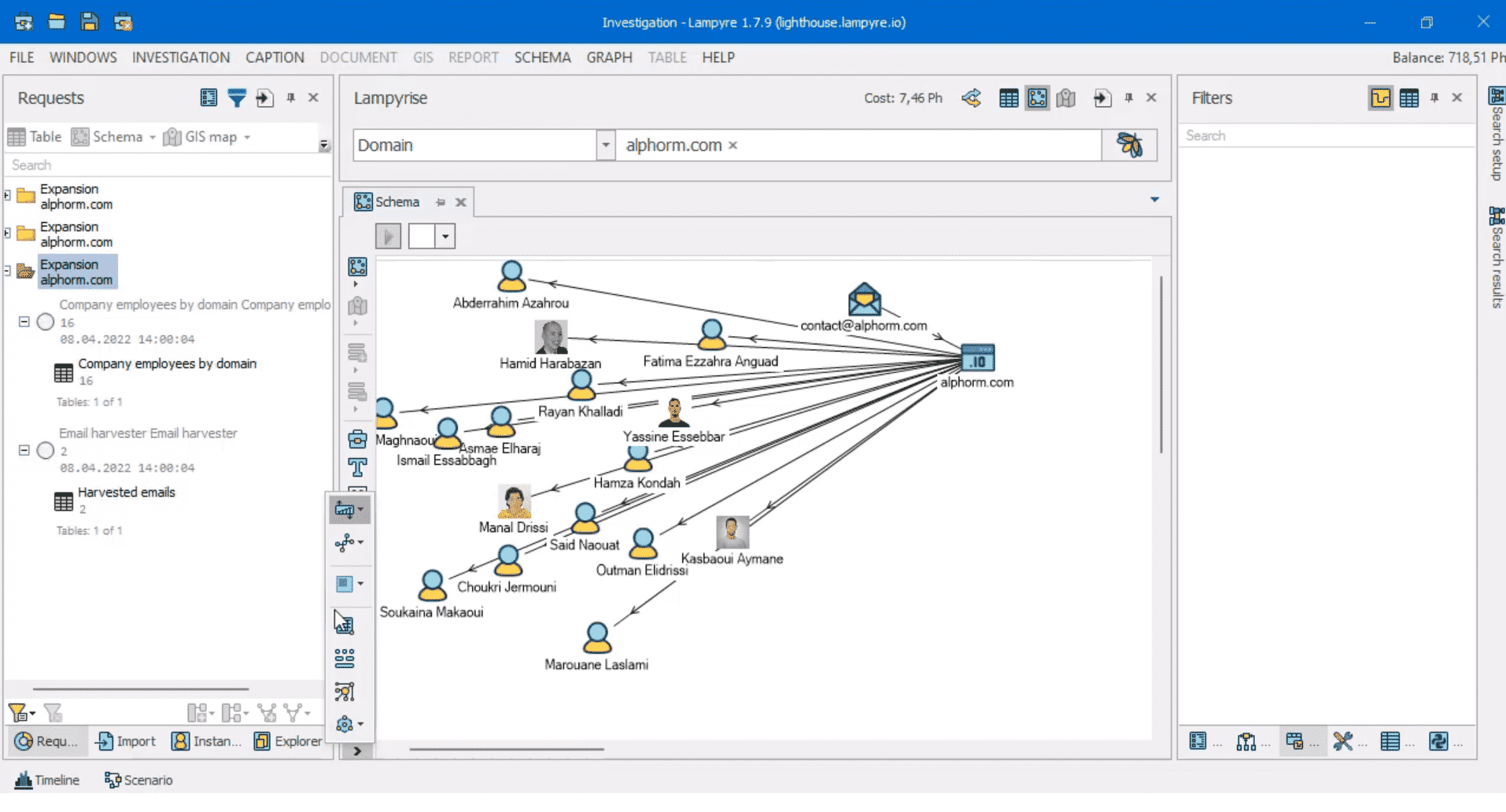Collapse the Email harvester request node
This screenshot has height=812, width=1506.
click(24, 450)
